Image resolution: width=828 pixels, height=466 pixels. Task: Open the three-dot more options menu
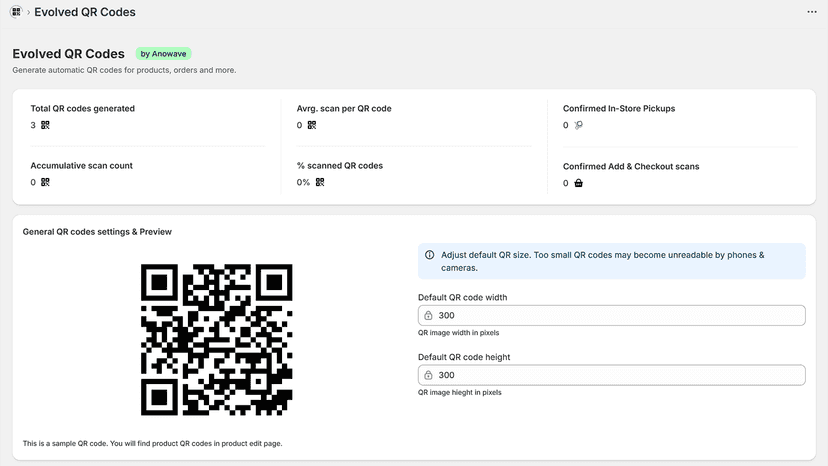click(x=812, y=12)
